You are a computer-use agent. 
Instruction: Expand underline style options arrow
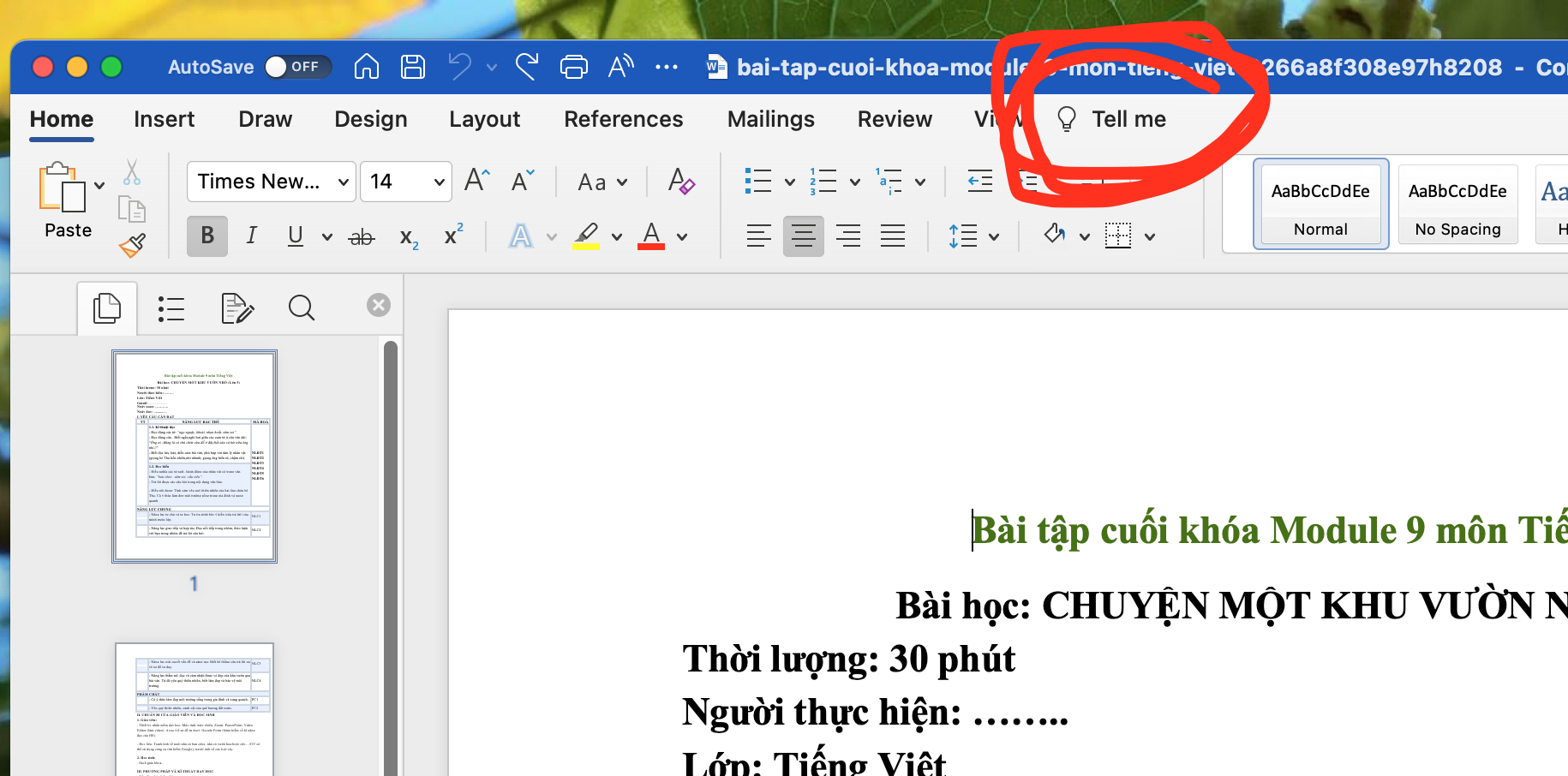[326, 236]
